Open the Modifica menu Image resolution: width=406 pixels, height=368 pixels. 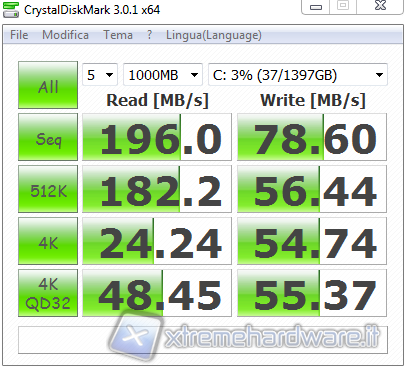click(65, 35)
